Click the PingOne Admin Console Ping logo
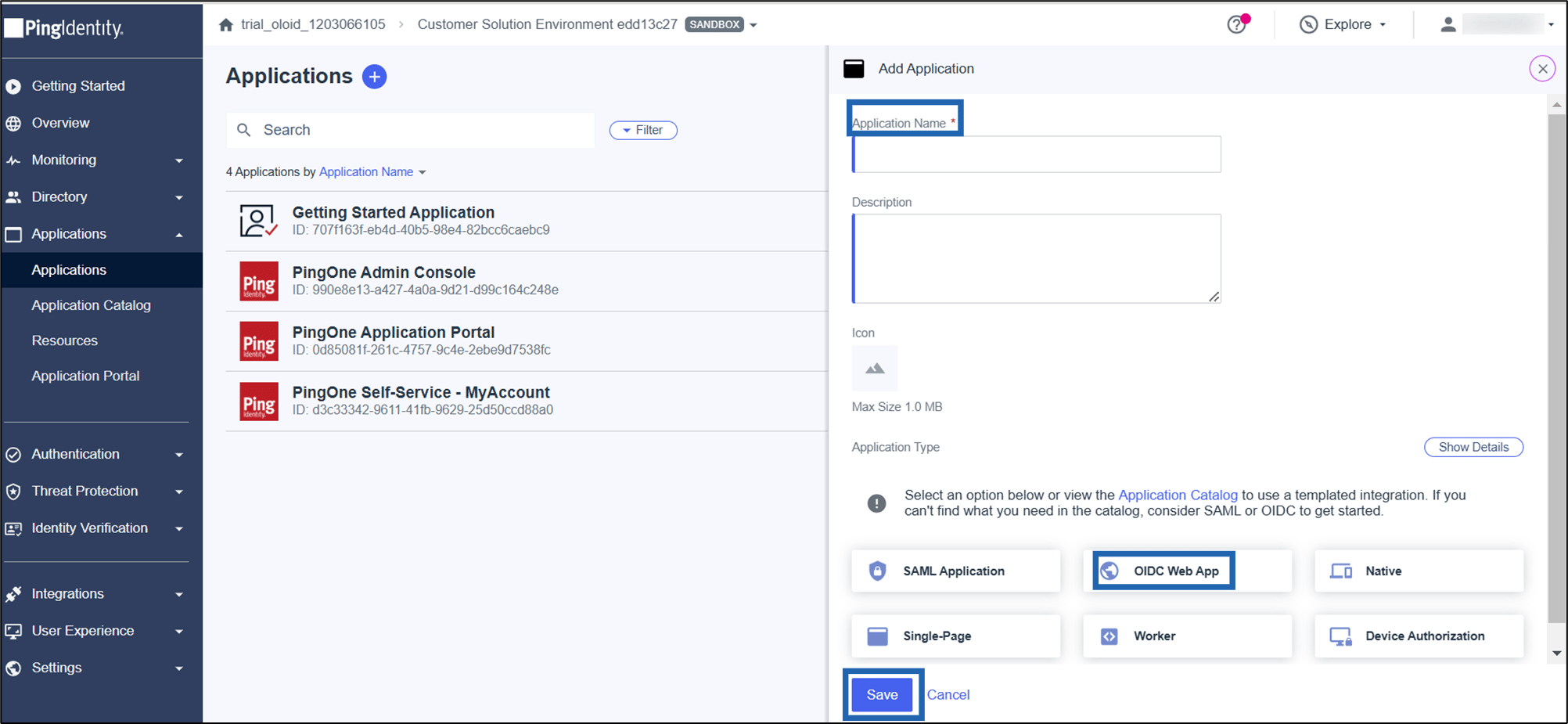 coord(259,281)
